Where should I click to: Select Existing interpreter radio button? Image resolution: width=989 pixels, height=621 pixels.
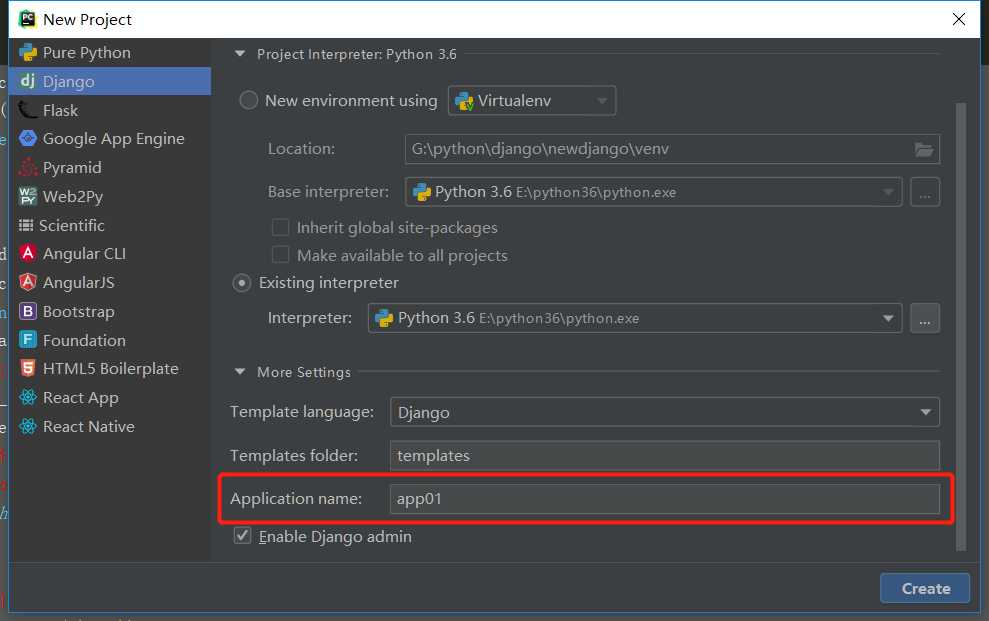pyautogui.click(x=242, y=283)
